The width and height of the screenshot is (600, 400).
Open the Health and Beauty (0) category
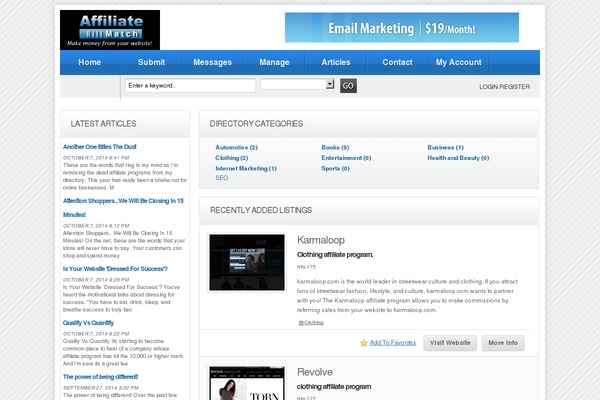tap(458, 158)
